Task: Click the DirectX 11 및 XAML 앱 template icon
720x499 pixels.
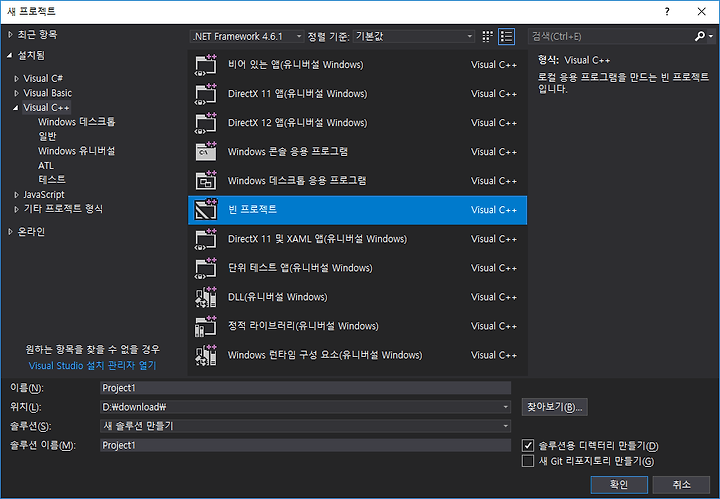Action: (x=205, y=239)
